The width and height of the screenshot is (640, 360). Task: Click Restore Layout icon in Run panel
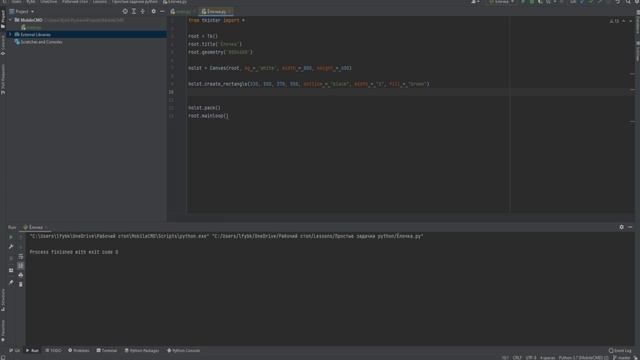point(11,270)
